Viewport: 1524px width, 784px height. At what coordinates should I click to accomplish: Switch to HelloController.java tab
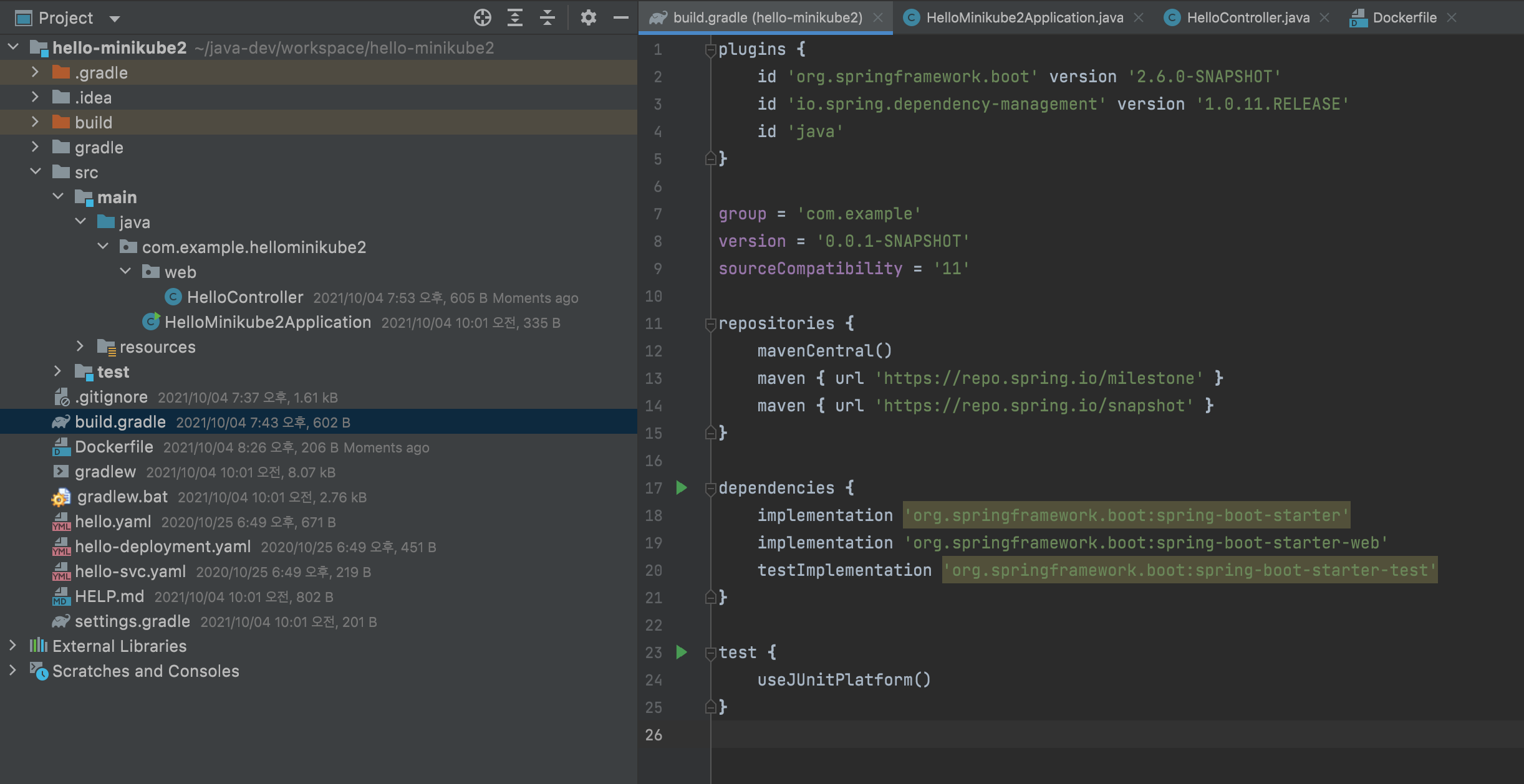coord(1247,17)
